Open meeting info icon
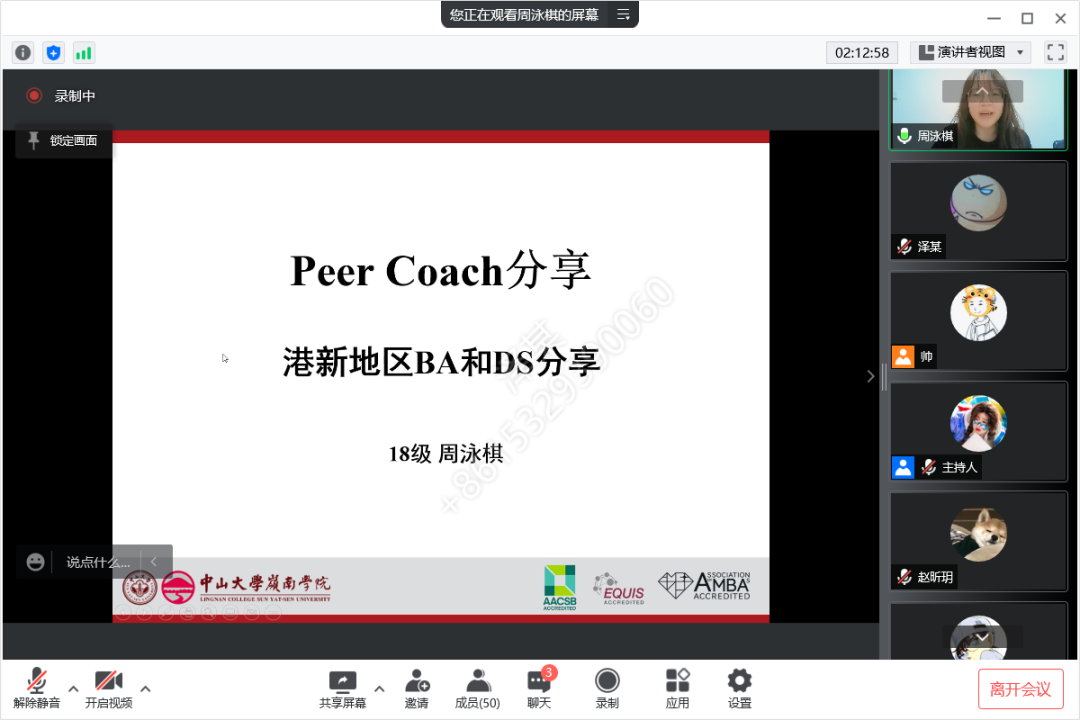This screenshot has width=1080, height=720. pyautogui.click(x=23, y=53)
